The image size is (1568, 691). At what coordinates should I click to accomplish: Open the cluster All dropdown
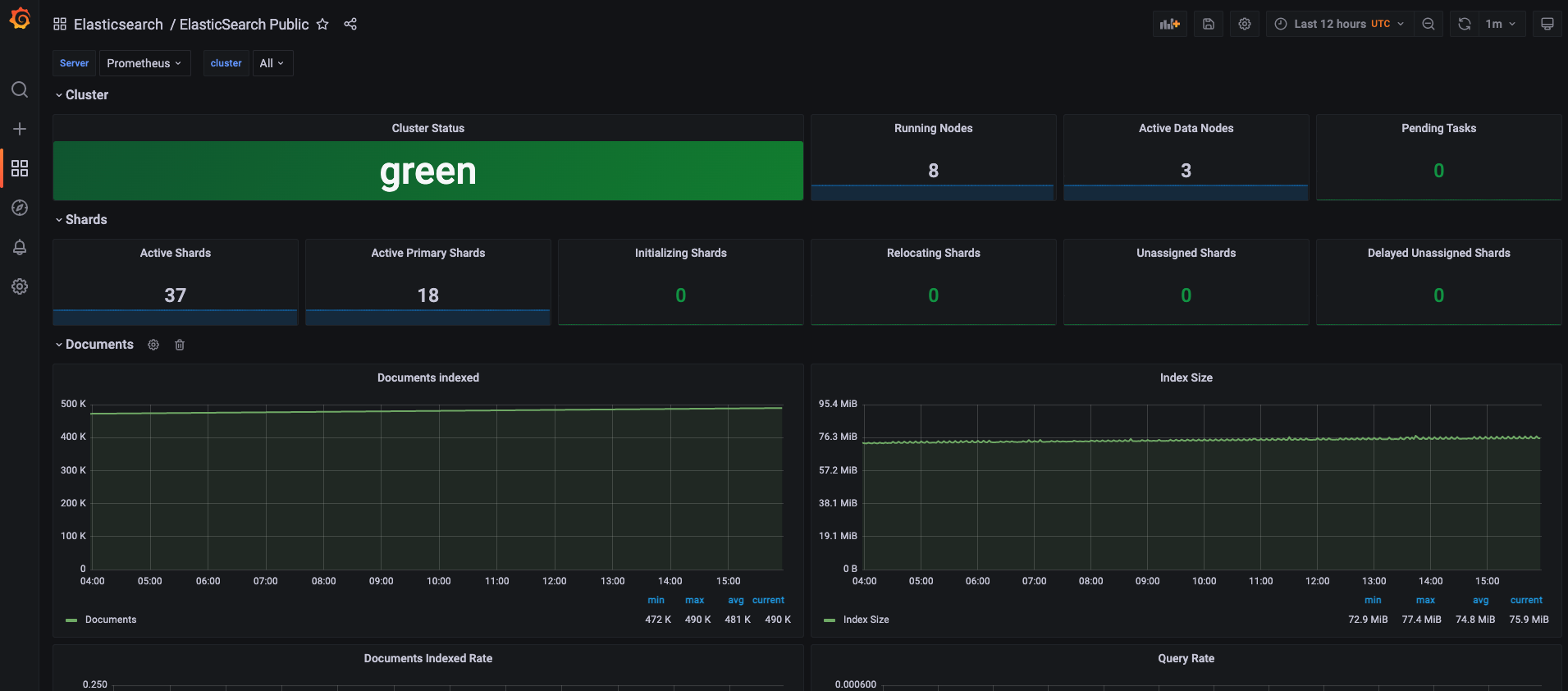point(272,63)
